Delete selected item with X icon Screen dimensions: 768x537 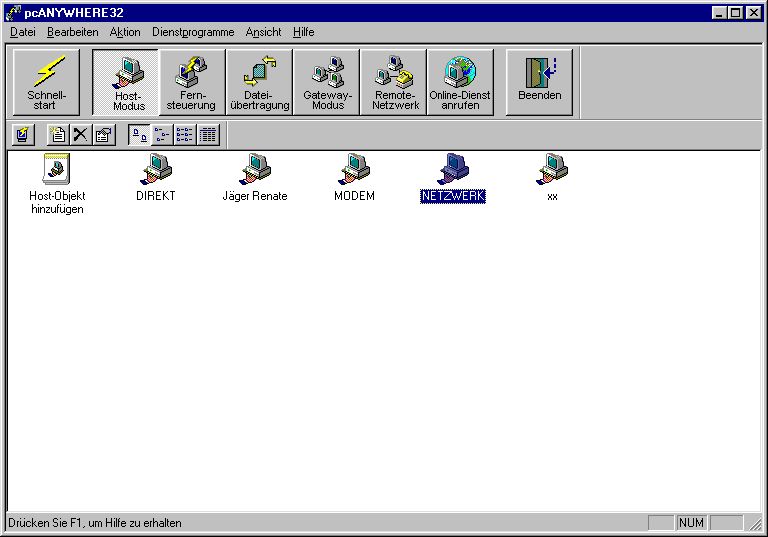tap(81, 135)
